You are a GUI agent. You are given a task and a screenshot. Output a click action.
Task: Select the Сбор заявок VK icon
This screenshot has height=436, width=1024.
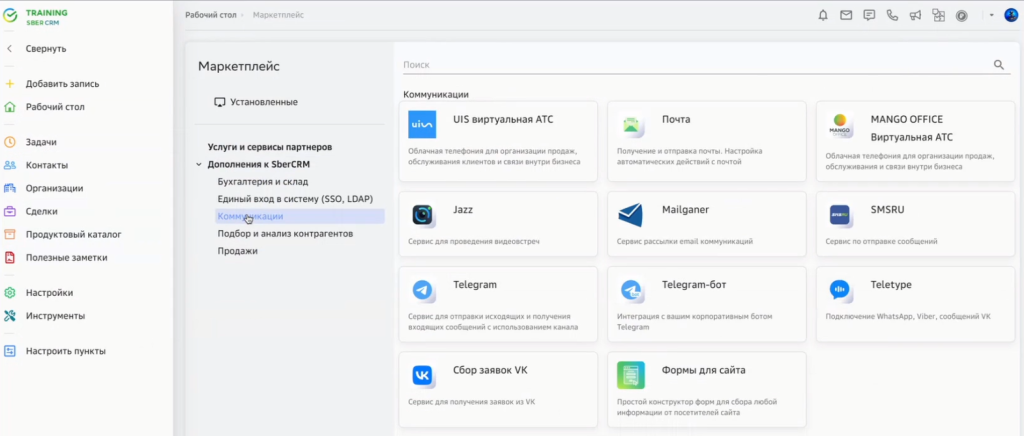(x=423, y=375)
